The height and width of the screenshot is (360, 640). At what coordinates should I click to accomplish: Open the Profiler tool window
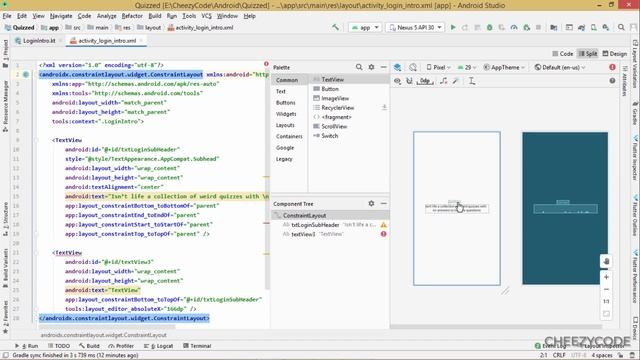click(x=121, y=346)
